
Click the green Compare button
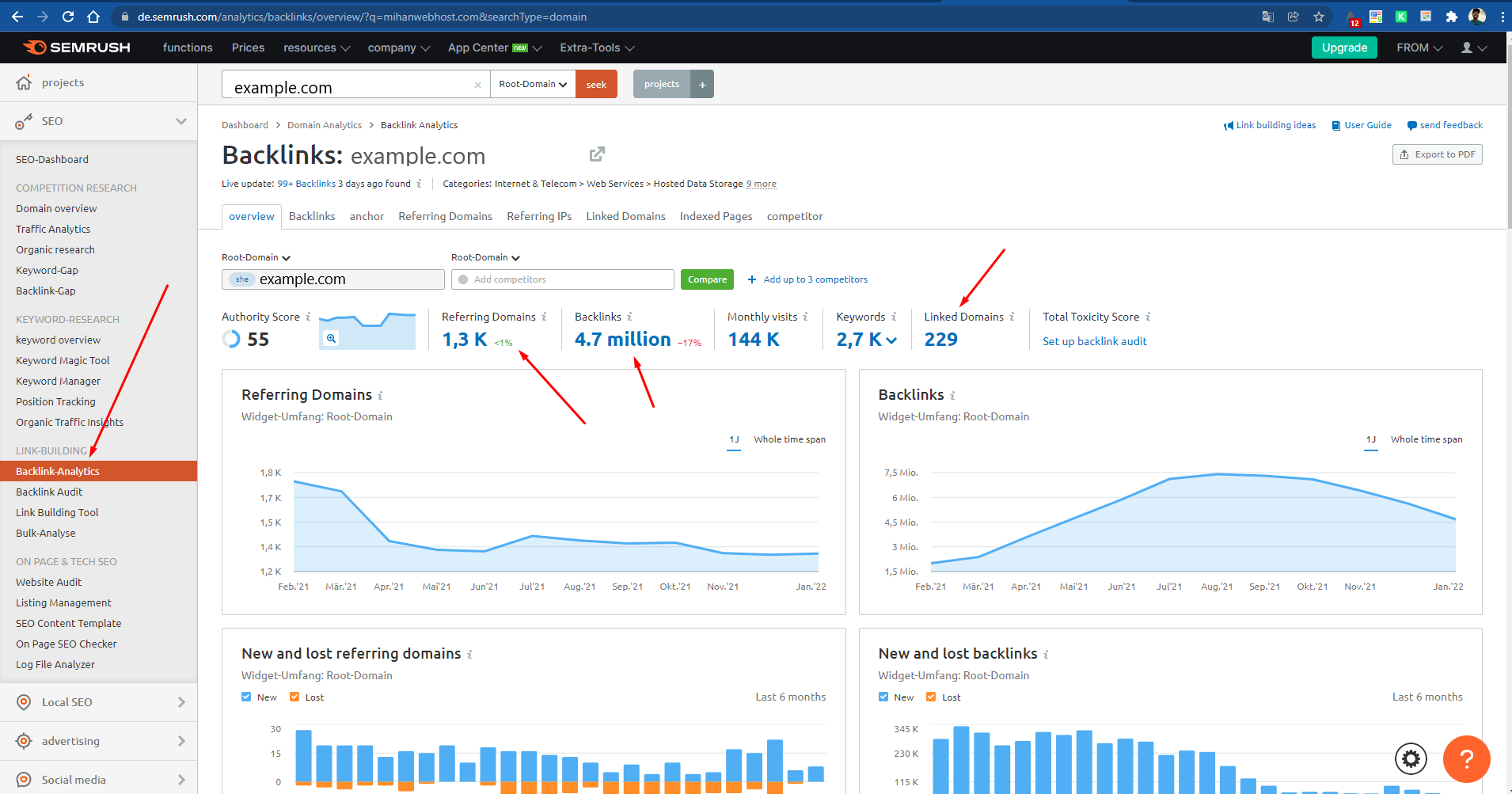coord(707,279)
